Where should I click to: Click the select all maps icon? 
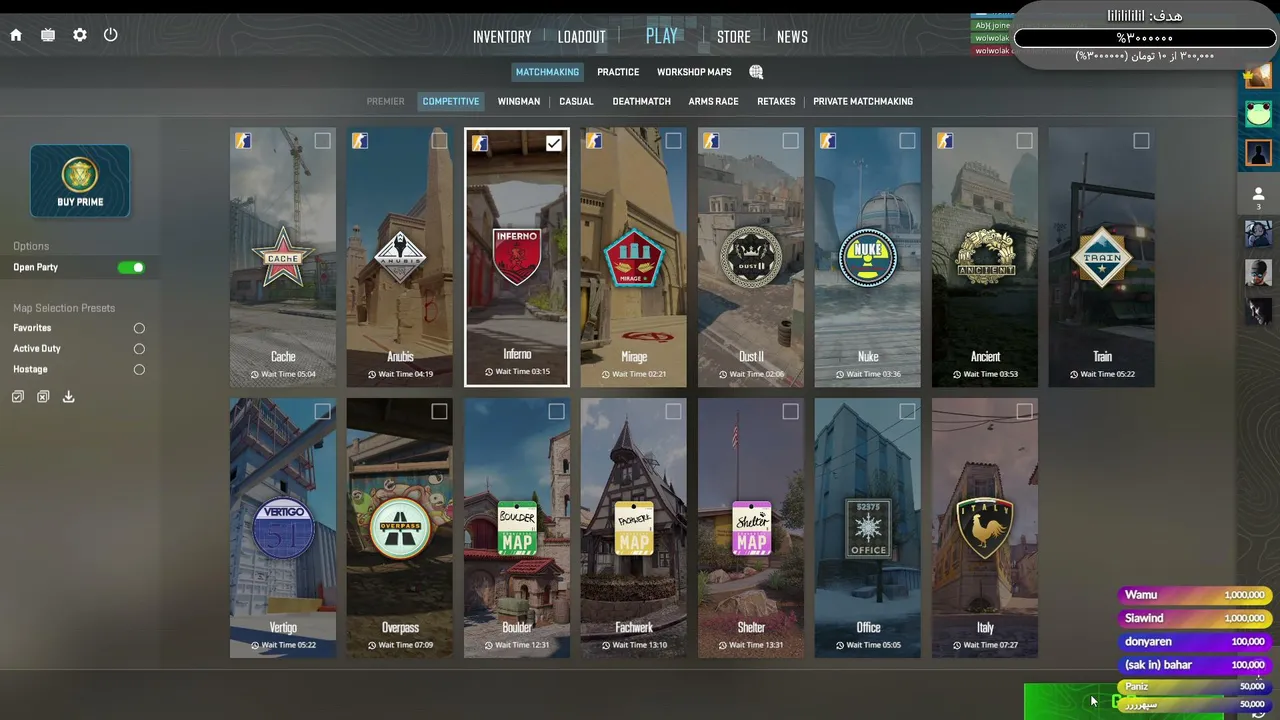click(18, 397)
